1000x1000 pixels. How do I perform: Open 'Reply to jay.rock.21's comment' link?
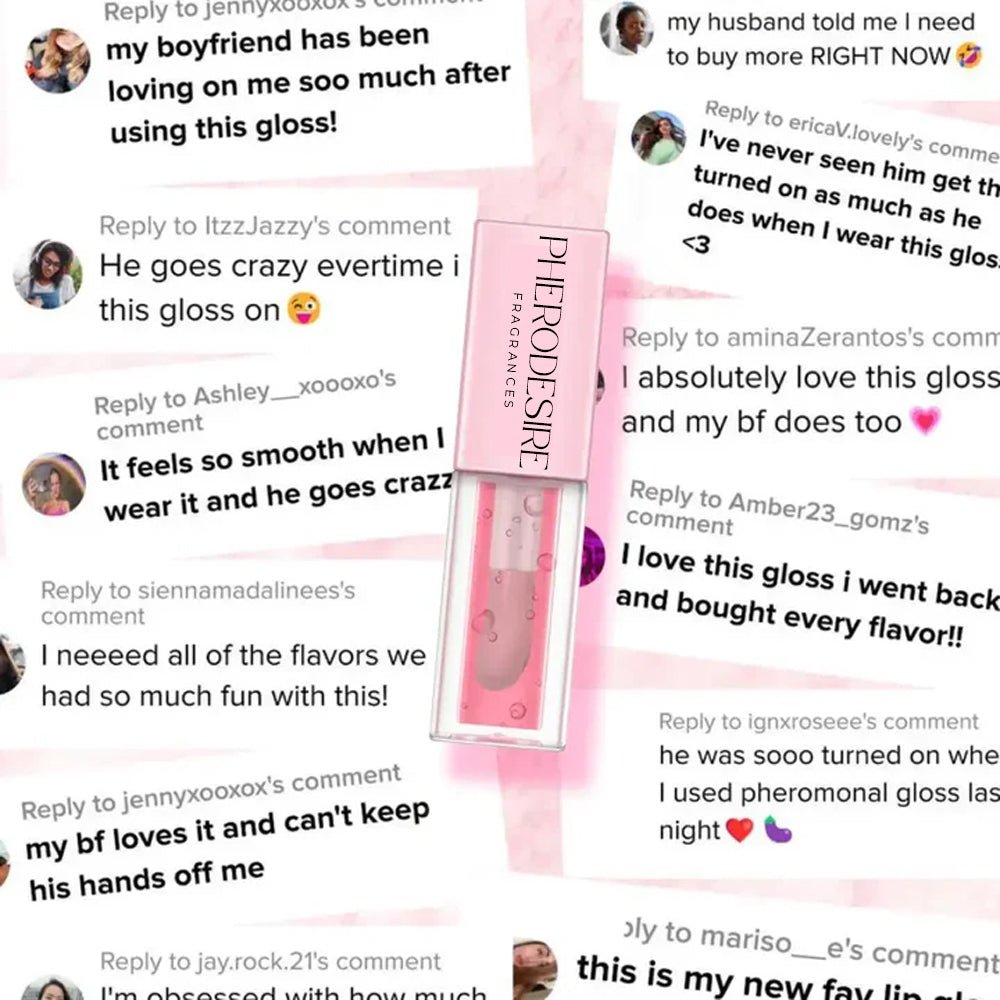[270, 961]
